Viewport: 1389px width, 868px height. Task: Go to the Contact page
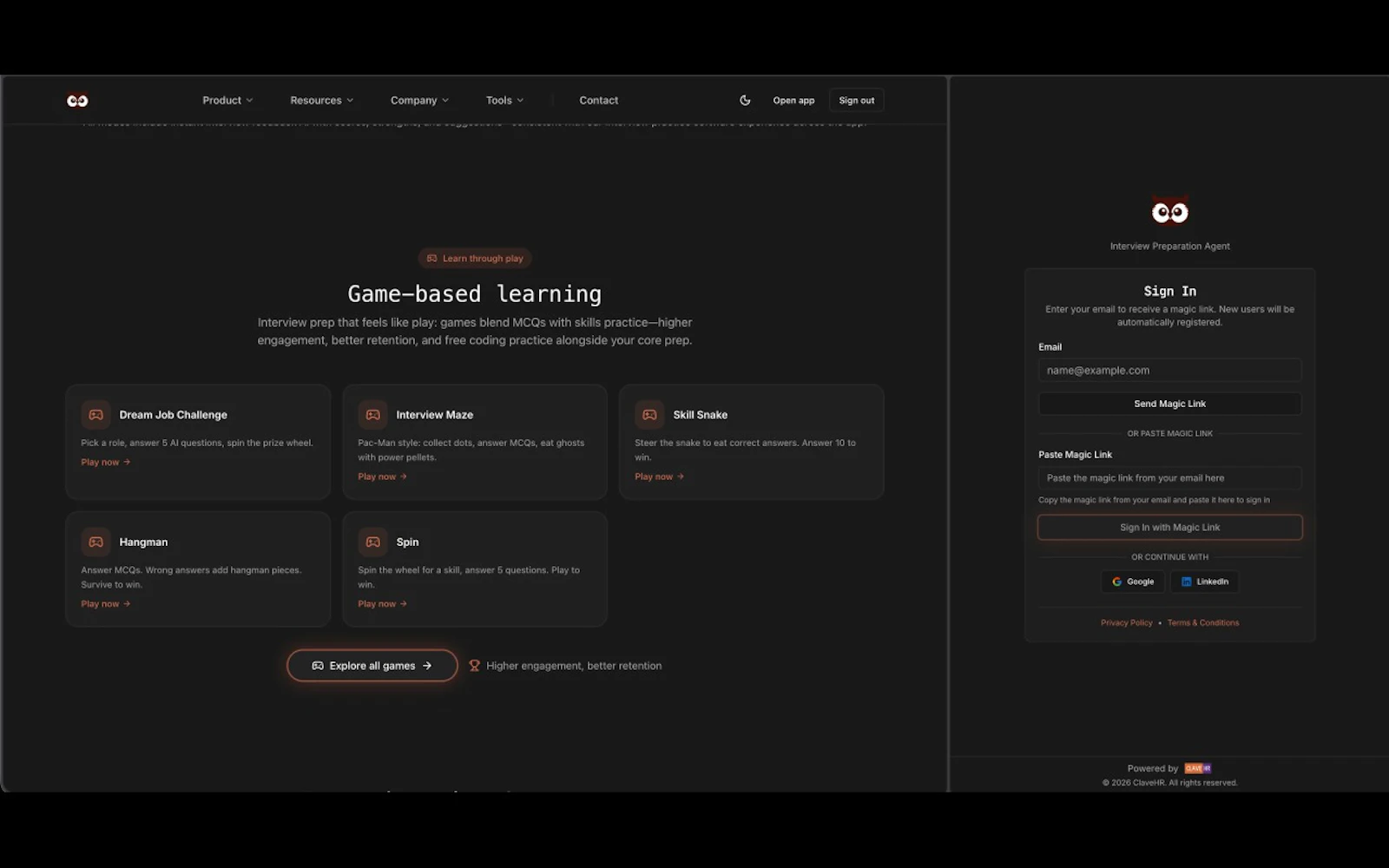click(599, 101)
